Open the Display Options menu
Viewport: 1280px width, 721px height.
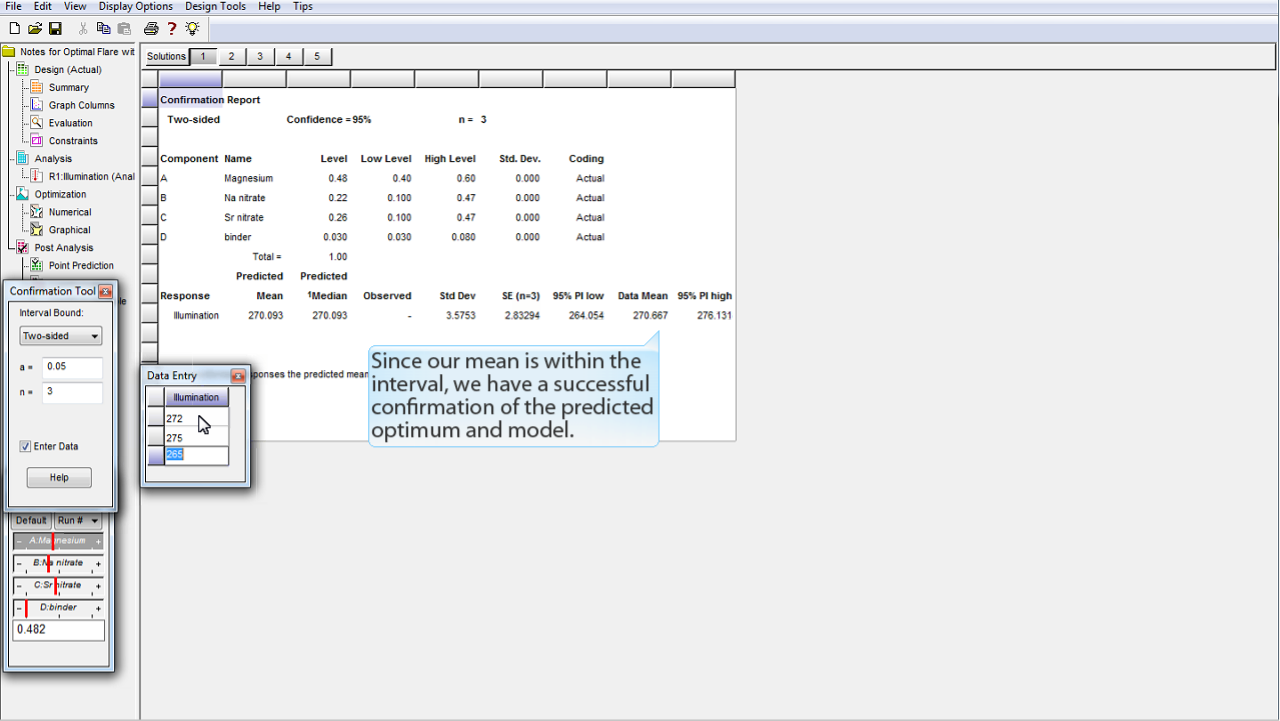(136, 6)
